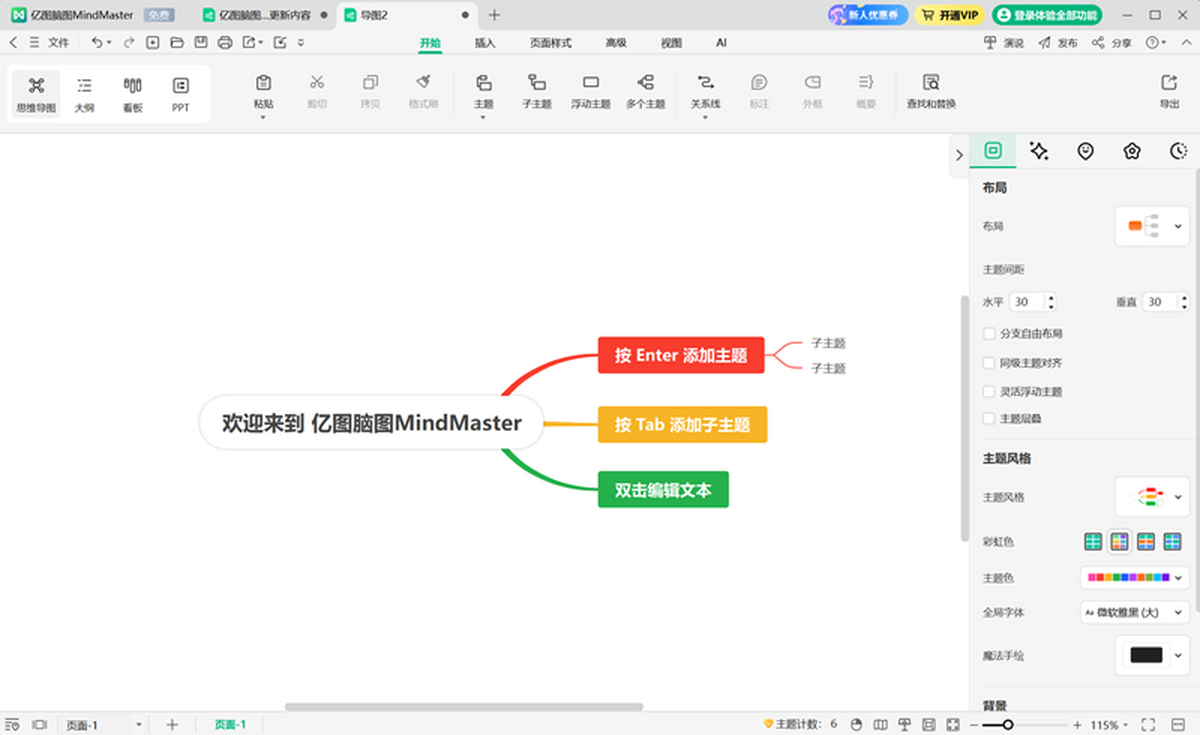Use the 格式刷 format painter
Screen dimensions: 1200x735
(424, 92)
